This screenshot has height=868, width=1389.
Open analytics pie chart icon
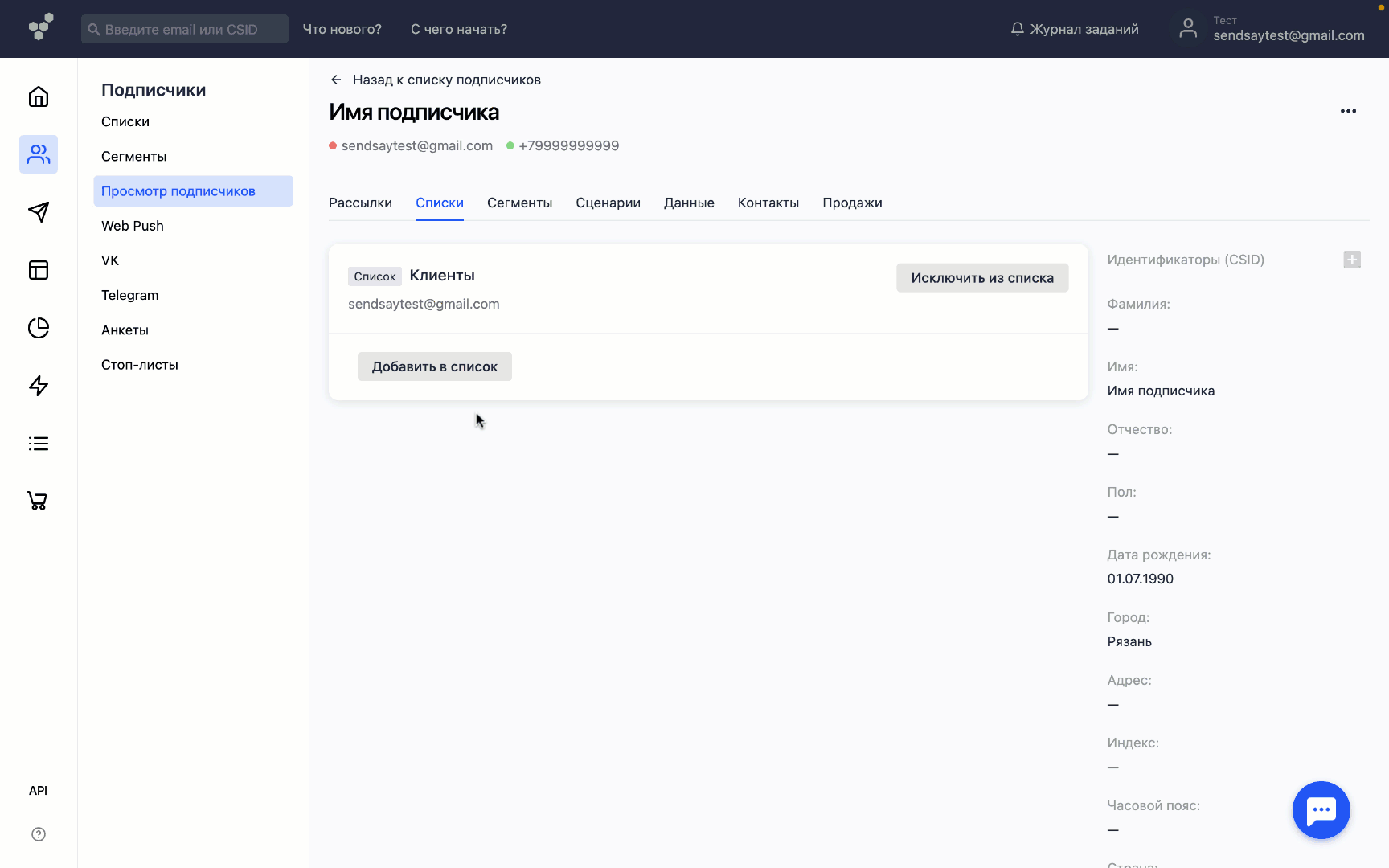click(x=39, y=328)
